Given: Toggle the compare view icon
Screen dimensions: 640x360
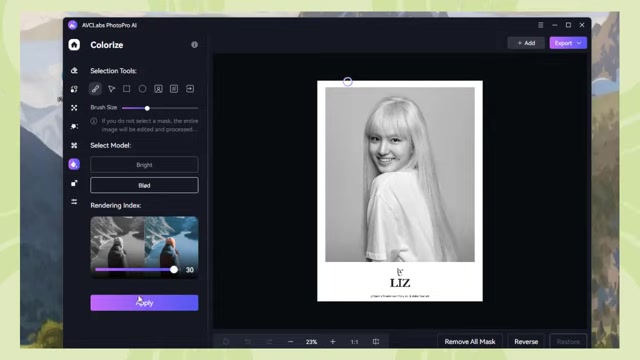Looking at the screenshot, I should [x=376, y=342].
